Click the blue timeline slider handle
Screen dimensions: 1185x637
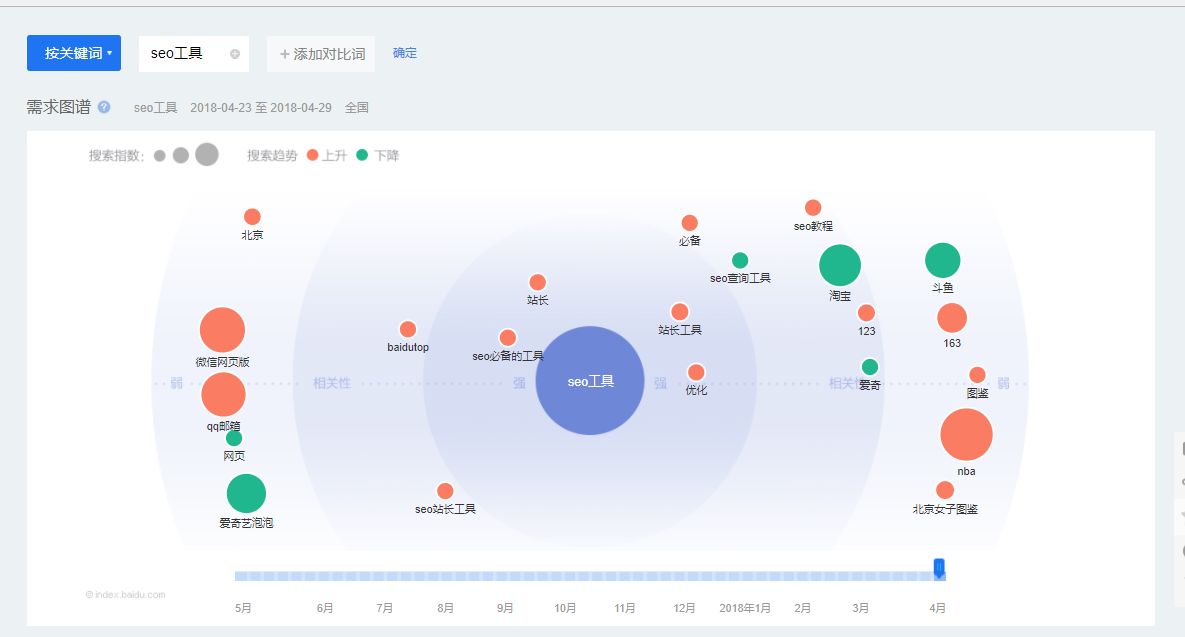point(939,568)
